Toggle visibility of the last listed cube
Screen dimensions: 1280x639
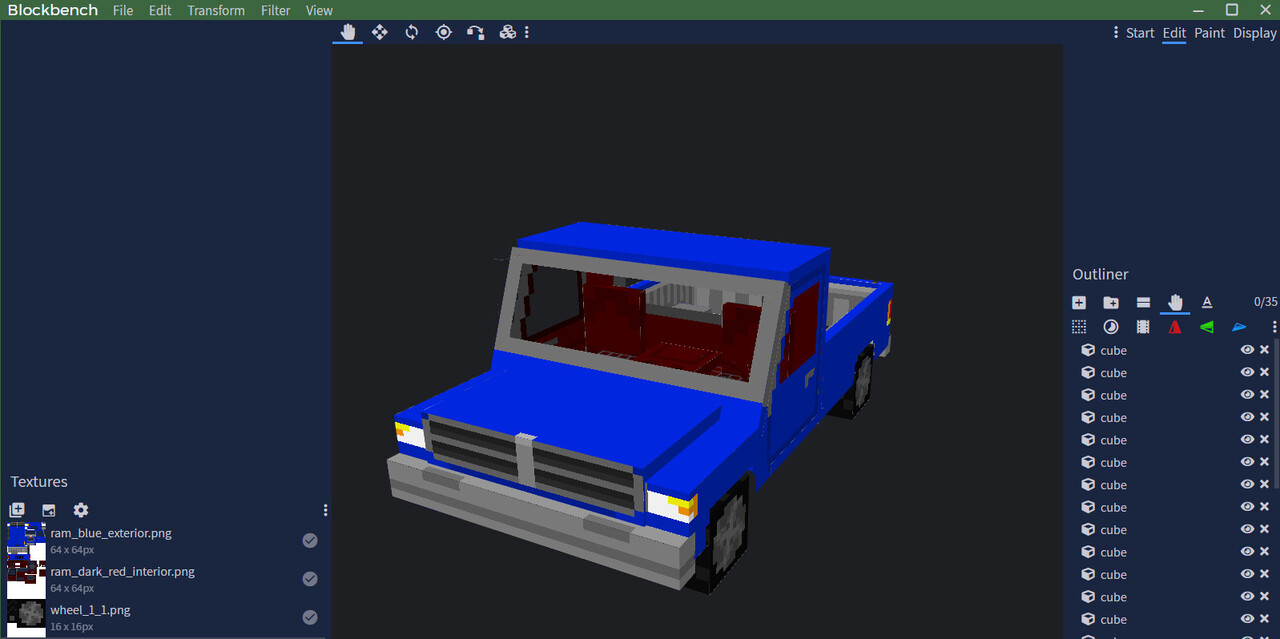click(1246, 619)
